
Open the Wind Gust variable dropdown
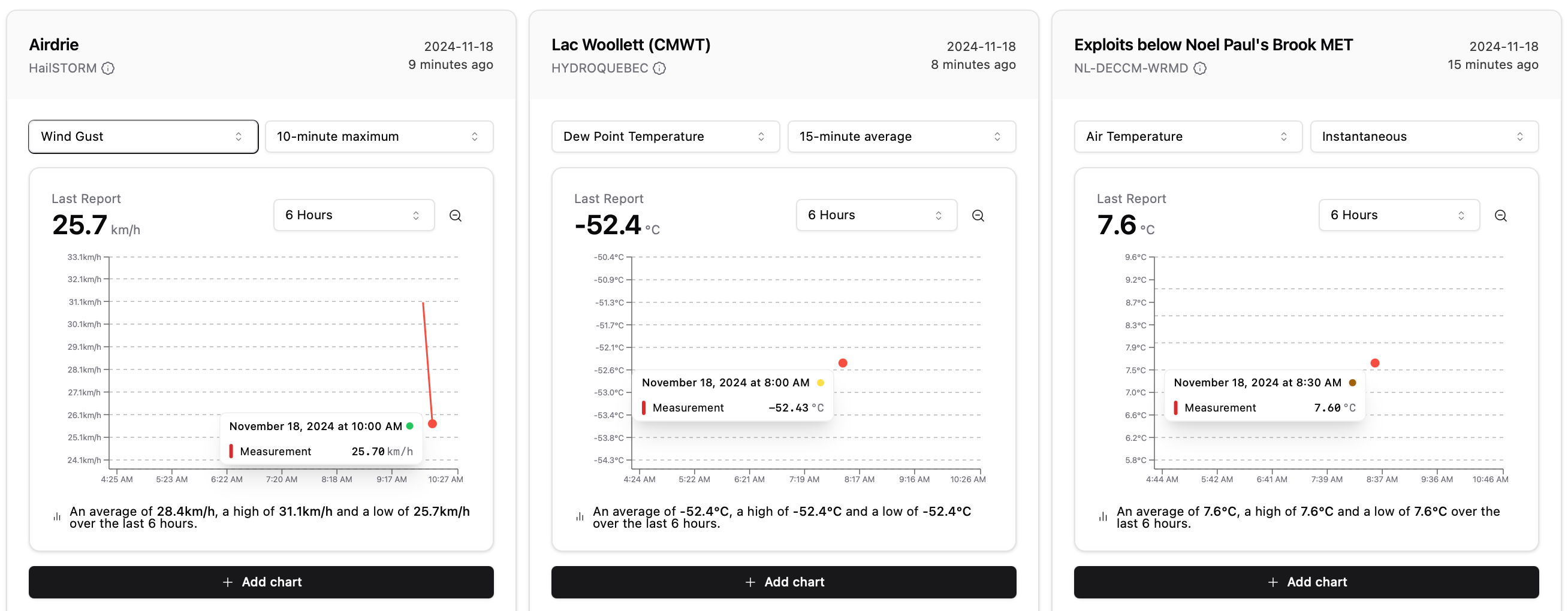pyautogui.click(x=143, y=137)
